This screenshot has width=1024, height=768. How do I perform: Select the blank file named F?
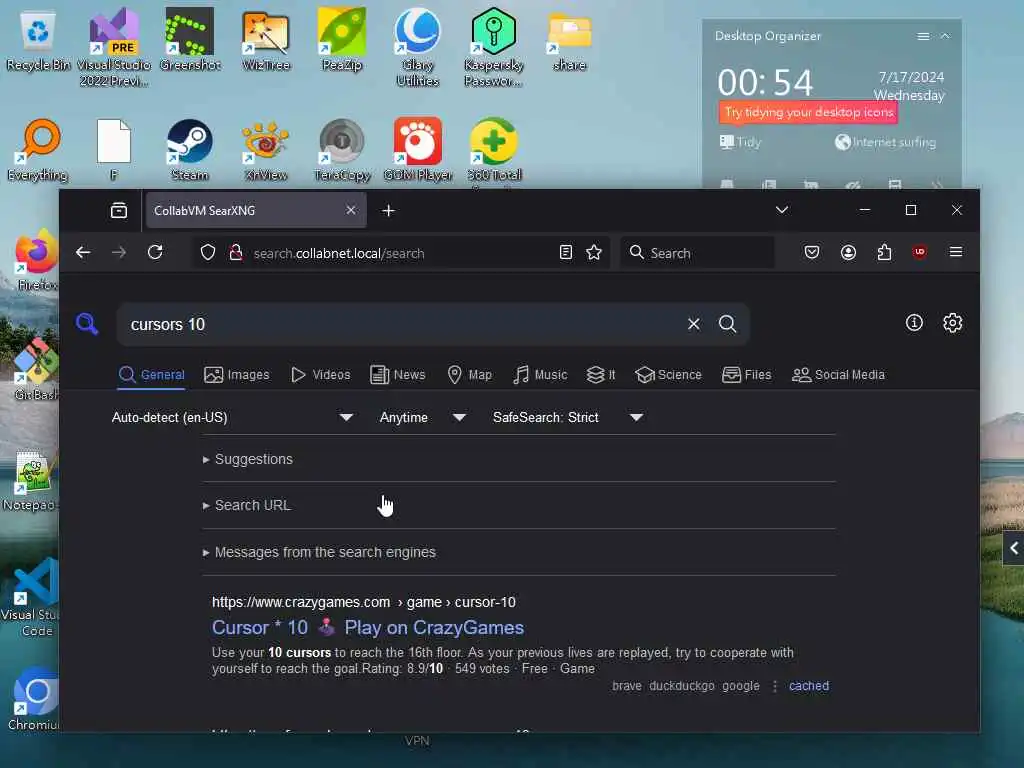point(114,150)
